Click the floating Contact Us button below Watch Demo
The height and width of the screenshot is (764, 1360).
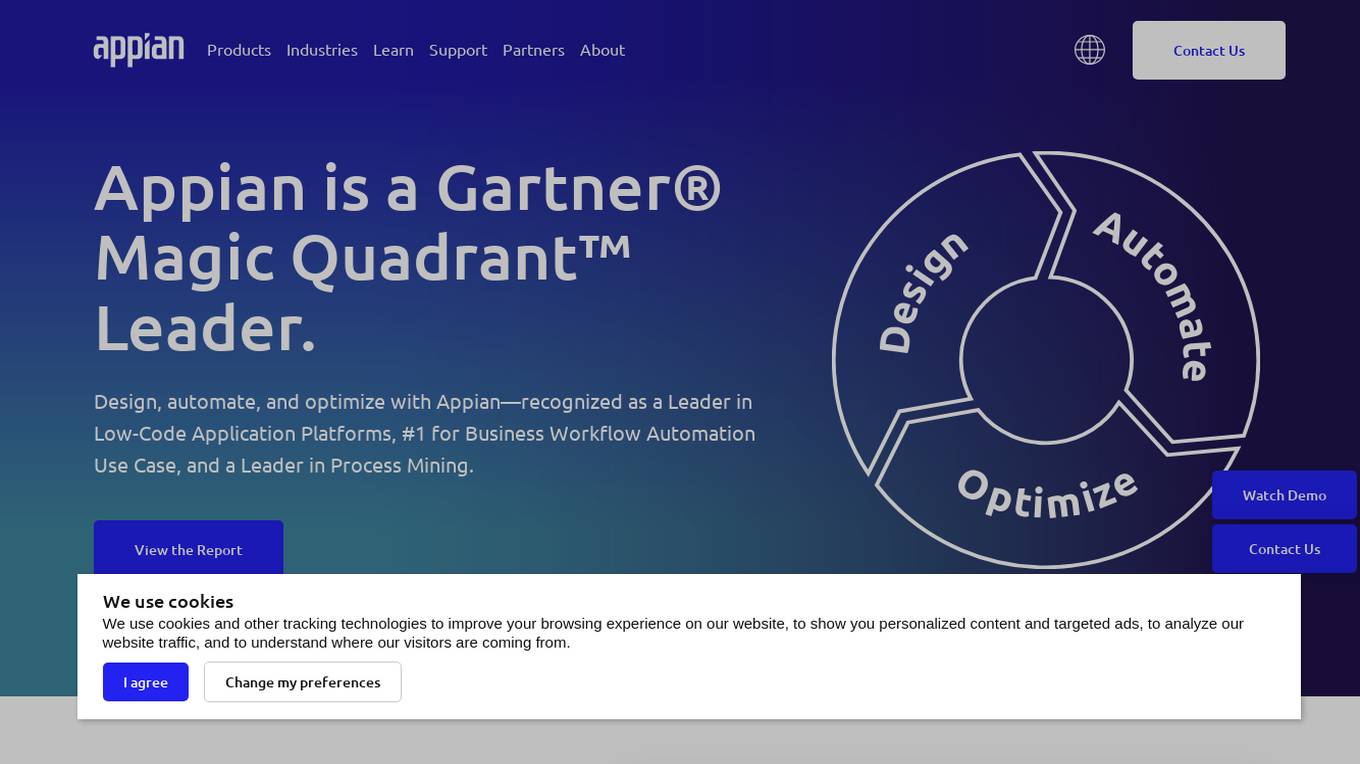click(x=1284, y=549)
